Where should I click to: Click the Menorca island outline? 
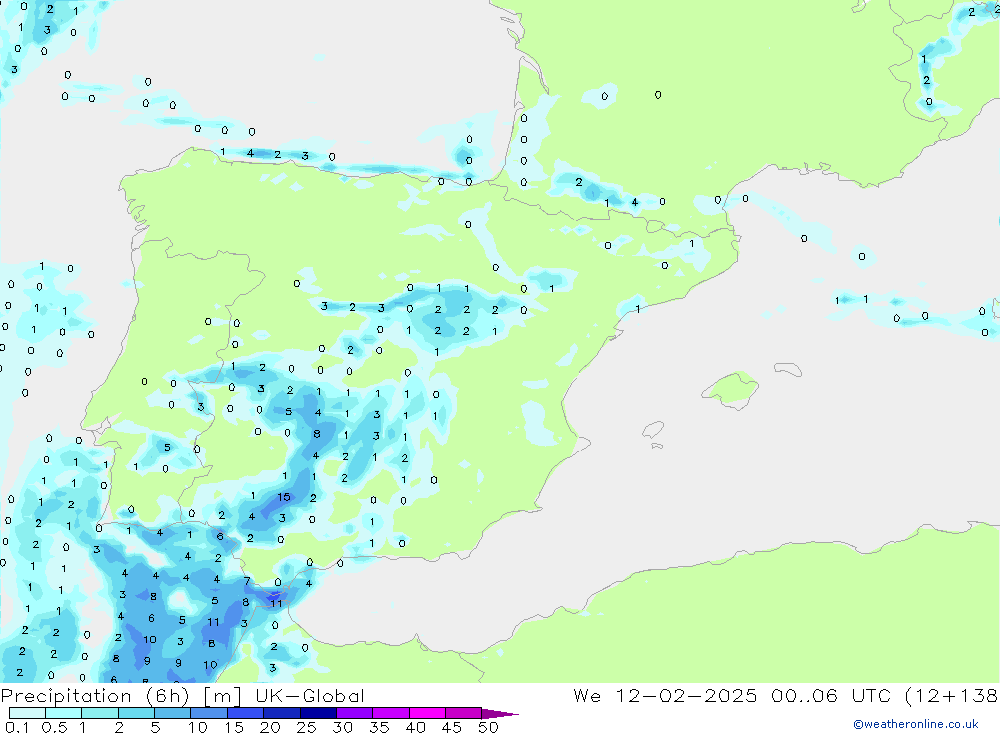[788, 369]
